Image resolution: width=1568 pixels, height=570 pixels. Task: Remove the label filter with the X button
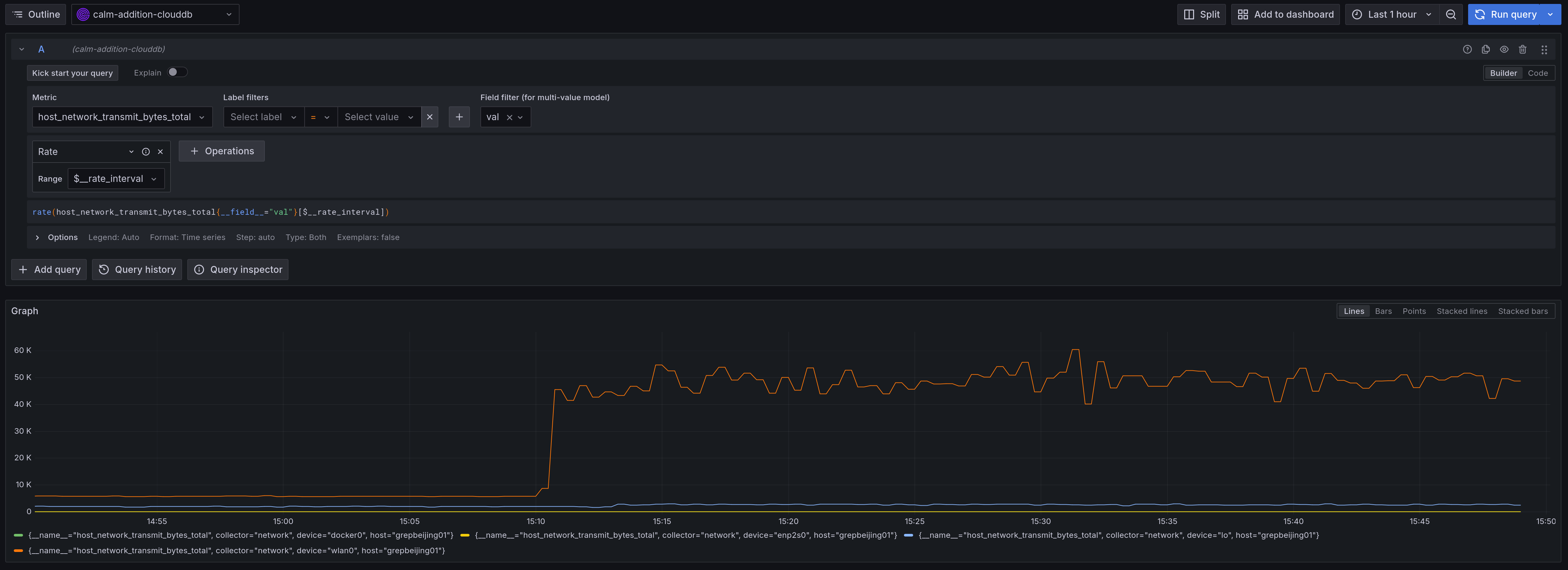430,117
